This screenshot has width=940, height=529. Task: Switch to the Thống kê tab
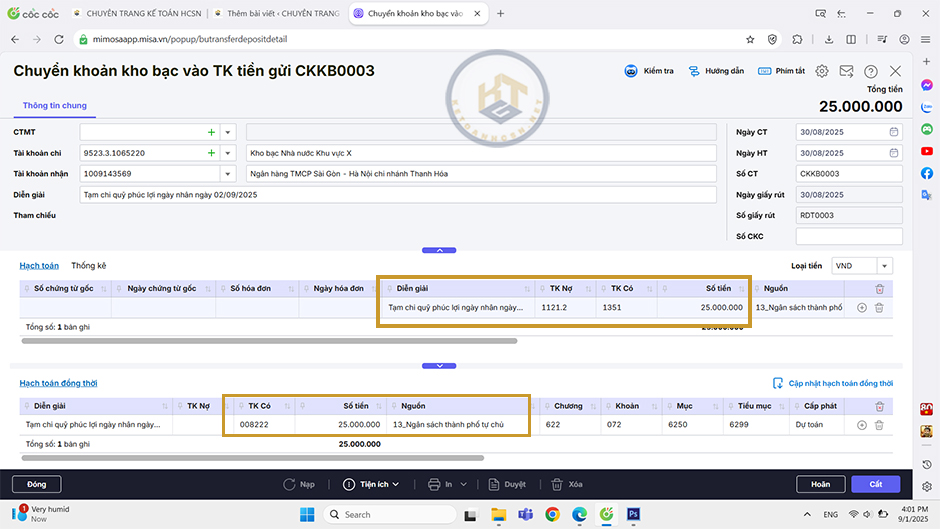88,266
